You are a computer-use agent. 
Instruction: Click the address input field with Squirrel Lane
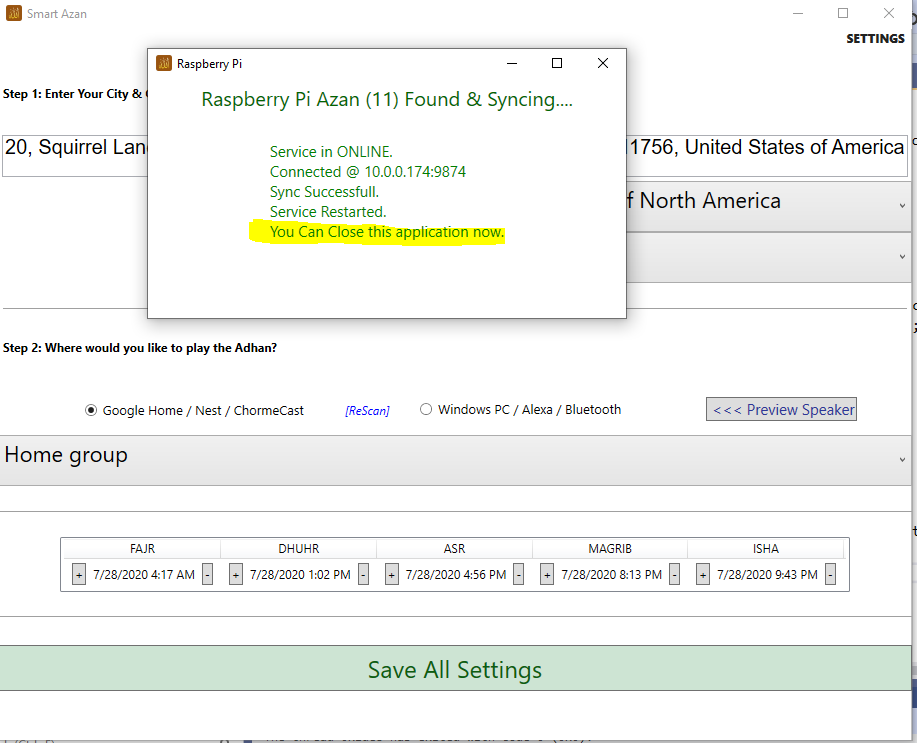coord(455,155)
